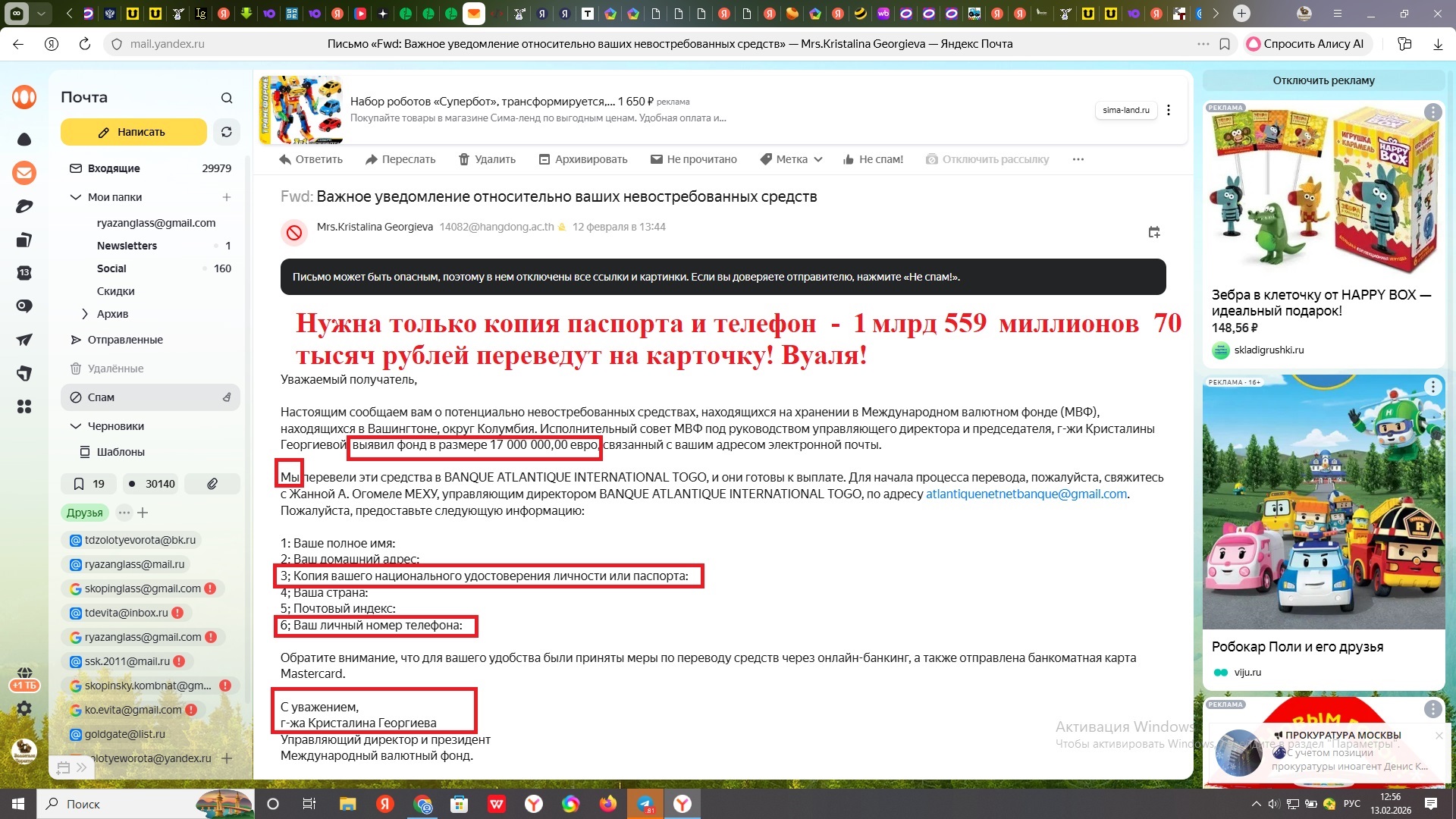Select the Отправленные folder
Screen dimensions: 1456x819
125,340
